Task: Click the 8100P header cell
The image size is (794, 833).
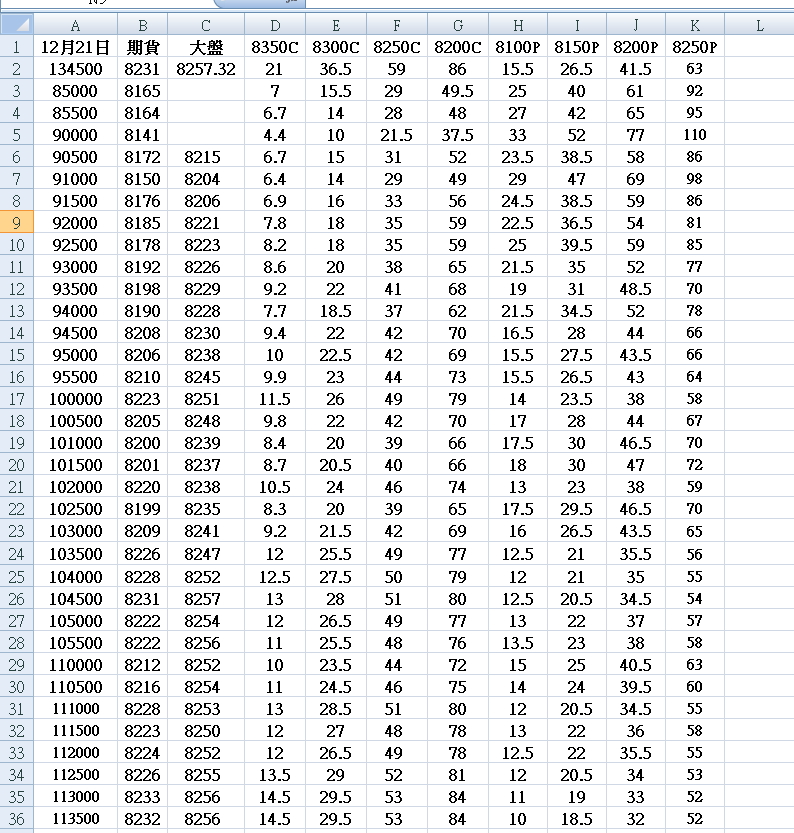Action: tap(518, 47)
